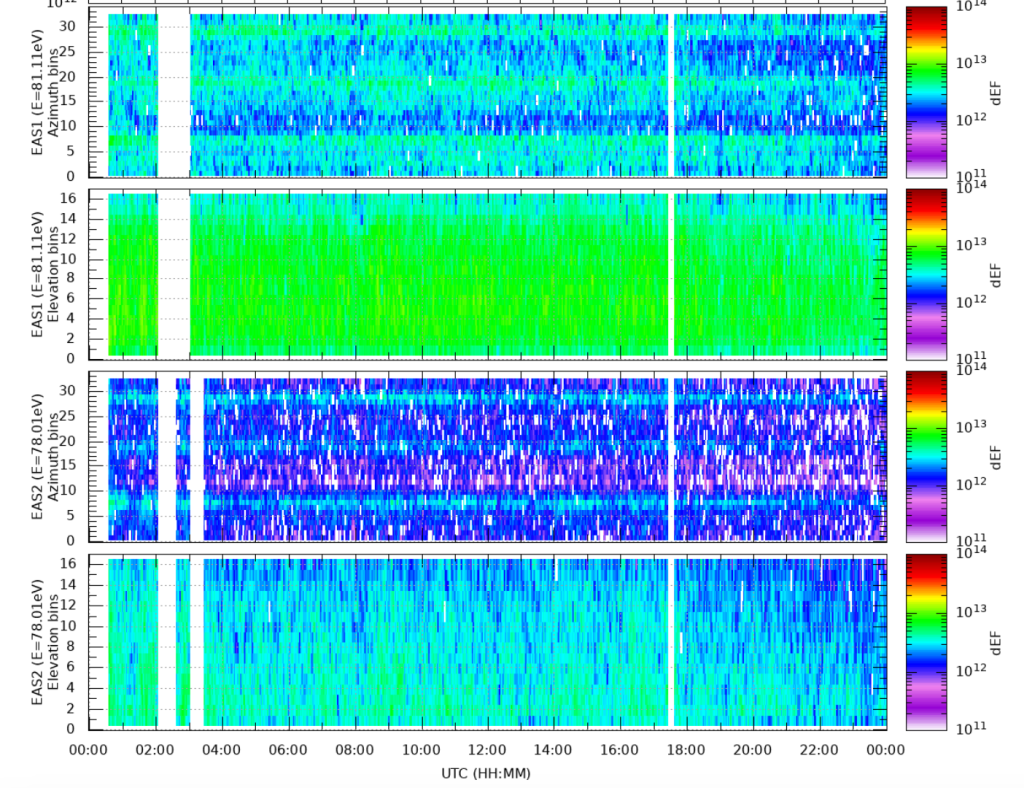This screenshot has width=1024, height=788.
Task: Click the bottom dEF color bar
Action: pos(926,641)
